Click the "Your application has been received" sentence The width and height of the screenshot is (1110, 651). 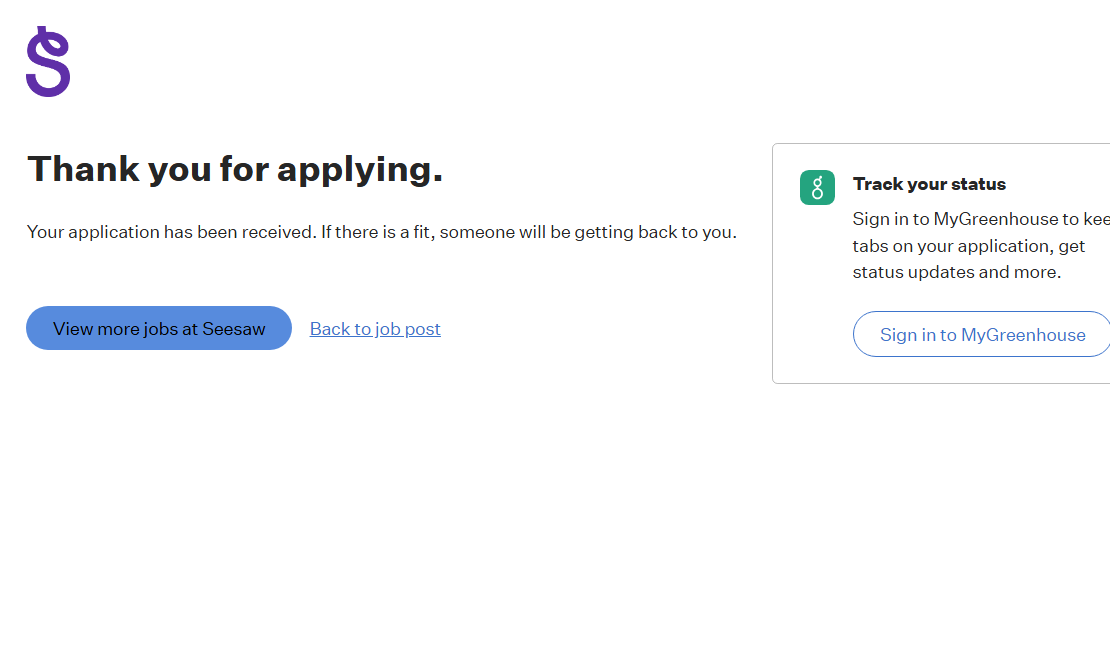point(170,232)
